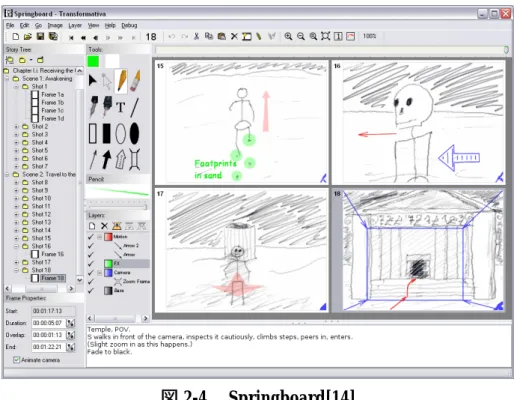Click the green foreground color swatch
Viewport: 514px width, 400px height.
93,61
